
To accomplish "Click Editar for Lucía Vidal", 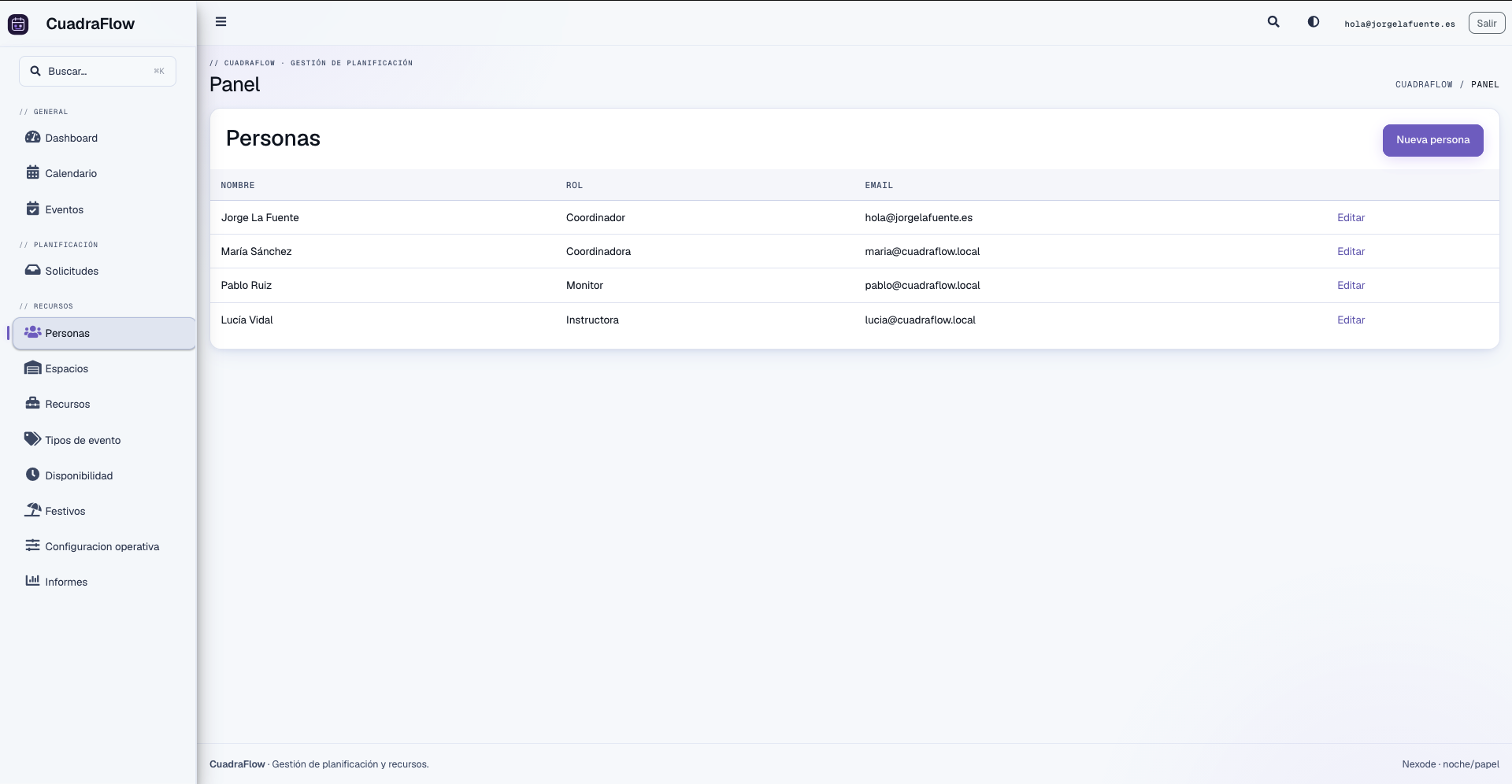I will point(1351,320).
